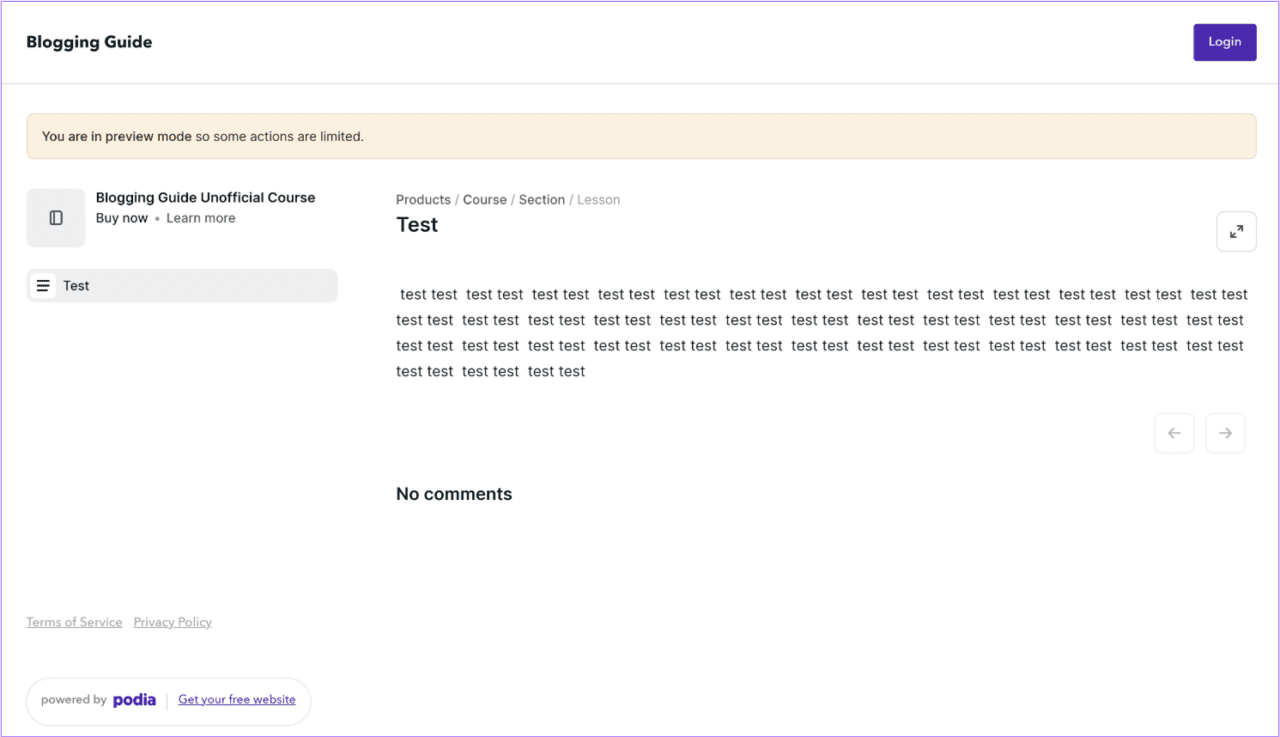Click the Test lesson title heading
Screen dimensions: 1280x737
click(417, 224)
